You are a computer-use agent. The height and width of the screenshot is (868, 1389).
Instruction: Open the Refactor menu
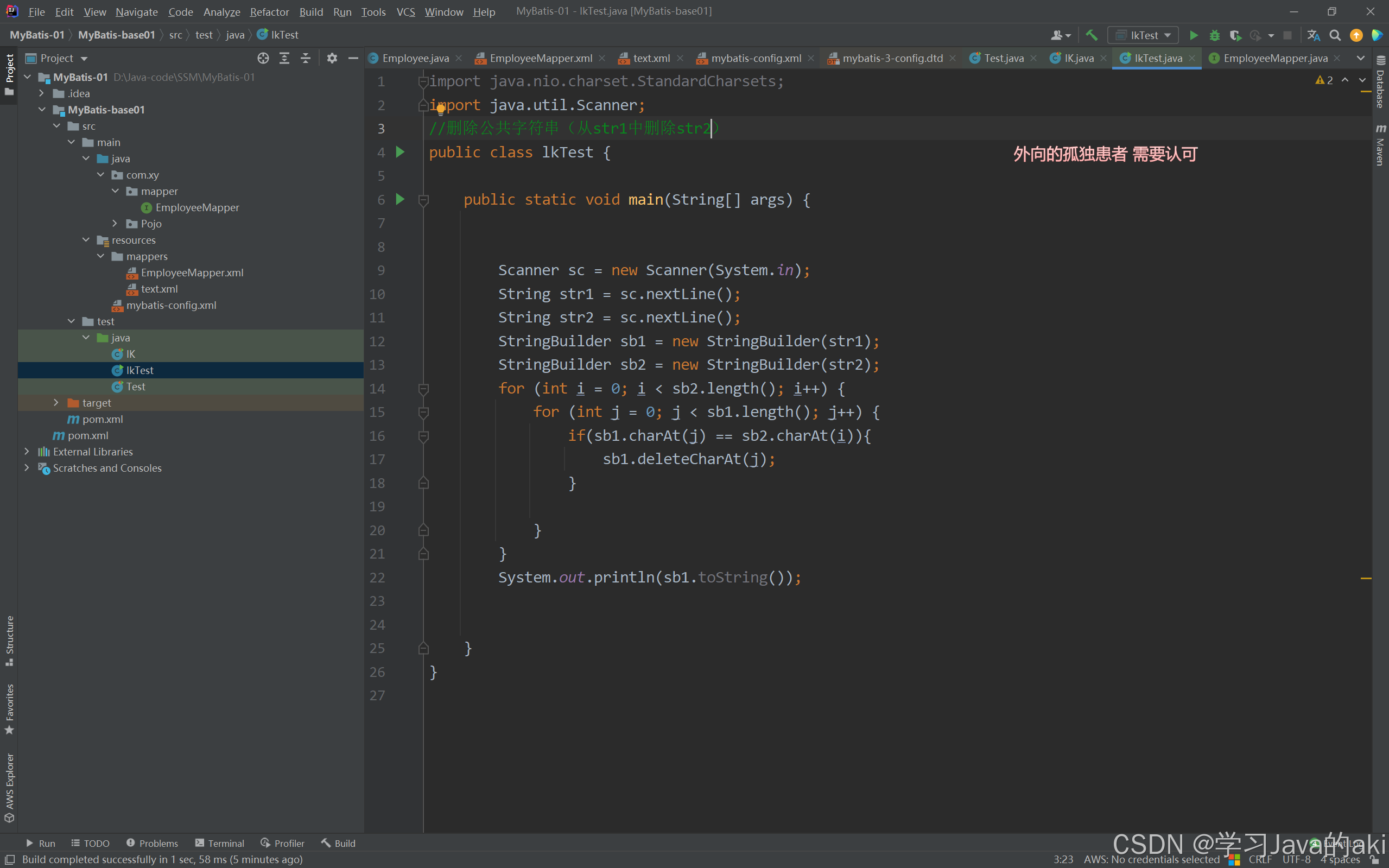[269, 11]
